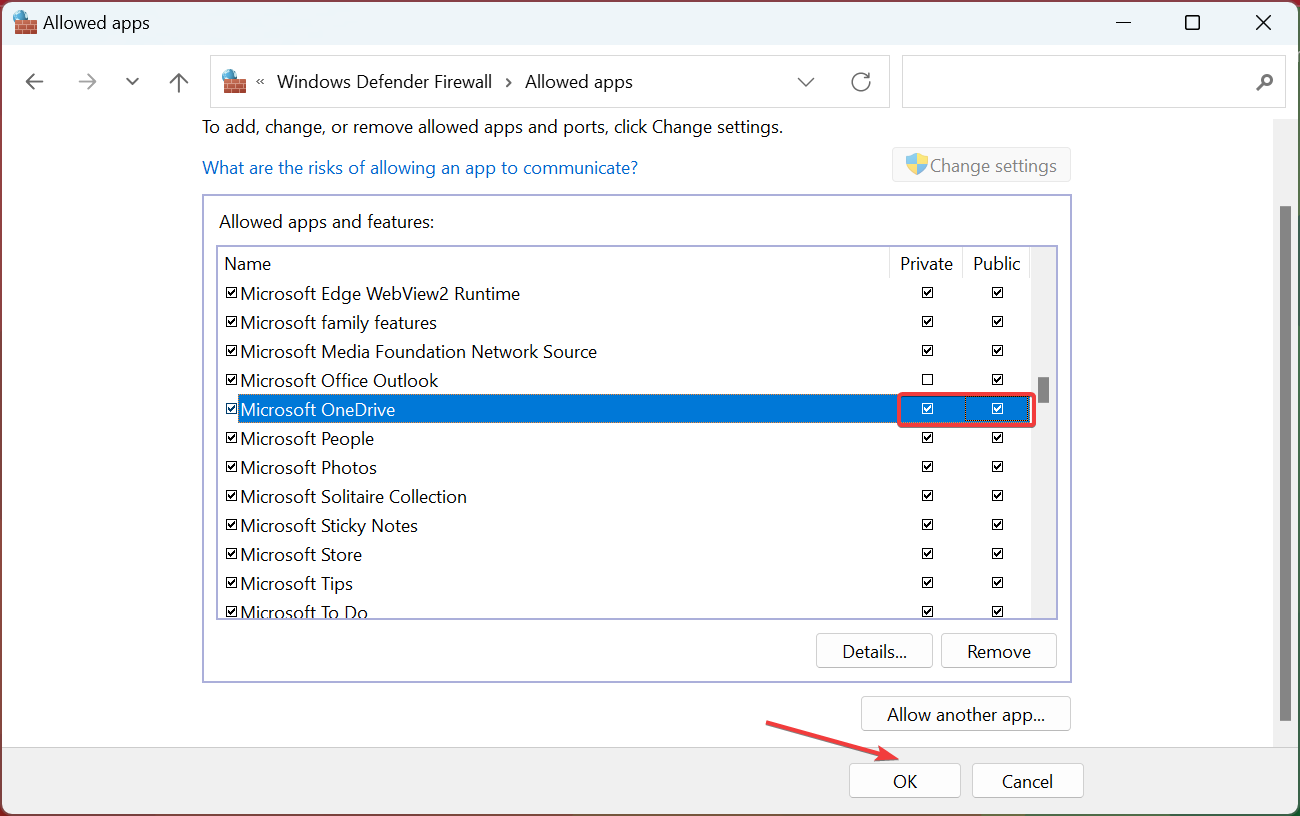Minimize the Allowed apps window
Image resolution: width=1300 pixels, height=816 pixels.
coord(1126,22)
